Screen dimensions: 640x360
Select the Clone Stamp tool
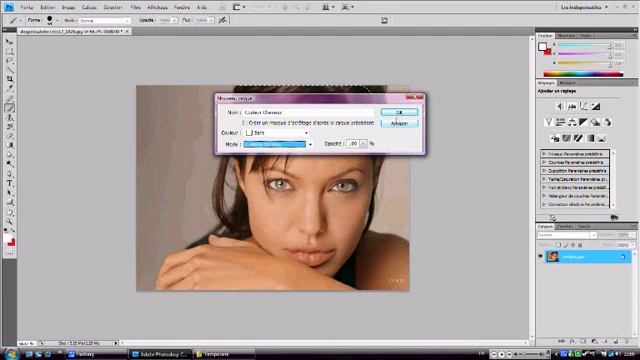(x=9, y=118)
